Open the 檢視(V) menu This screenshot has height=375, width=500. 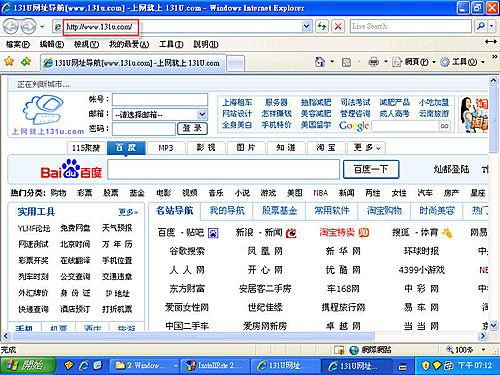coord(86,44)
